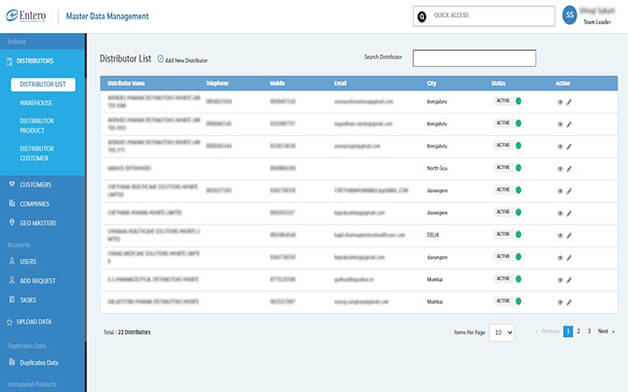
Task: Click the Duplicates Data sidebar icon
Action: pos(12,362)
